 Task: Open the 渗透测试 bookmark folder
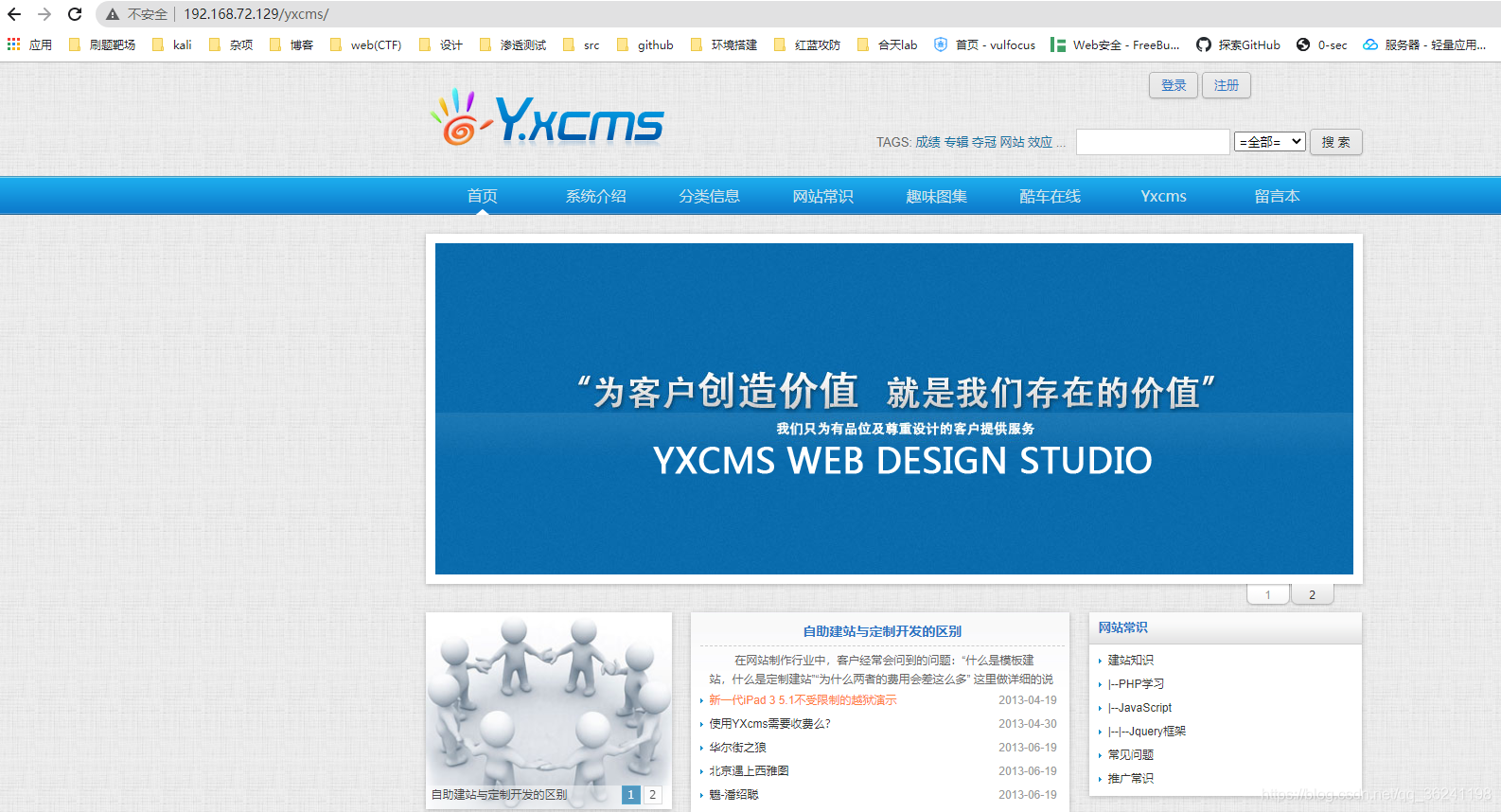tap(513, 44)
